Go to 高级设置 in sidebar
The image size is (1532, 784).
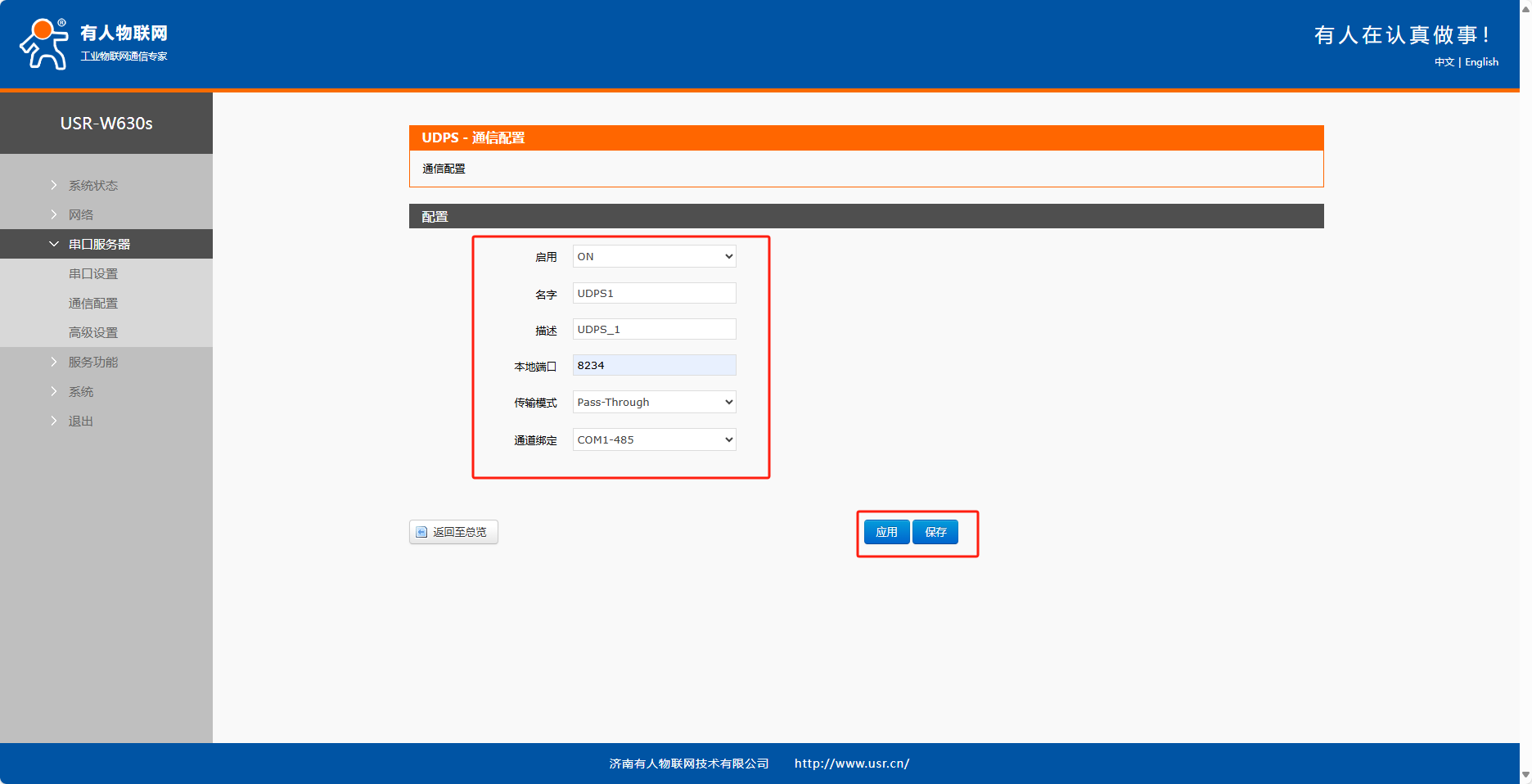pyautogui.click(x=93, y=333)
